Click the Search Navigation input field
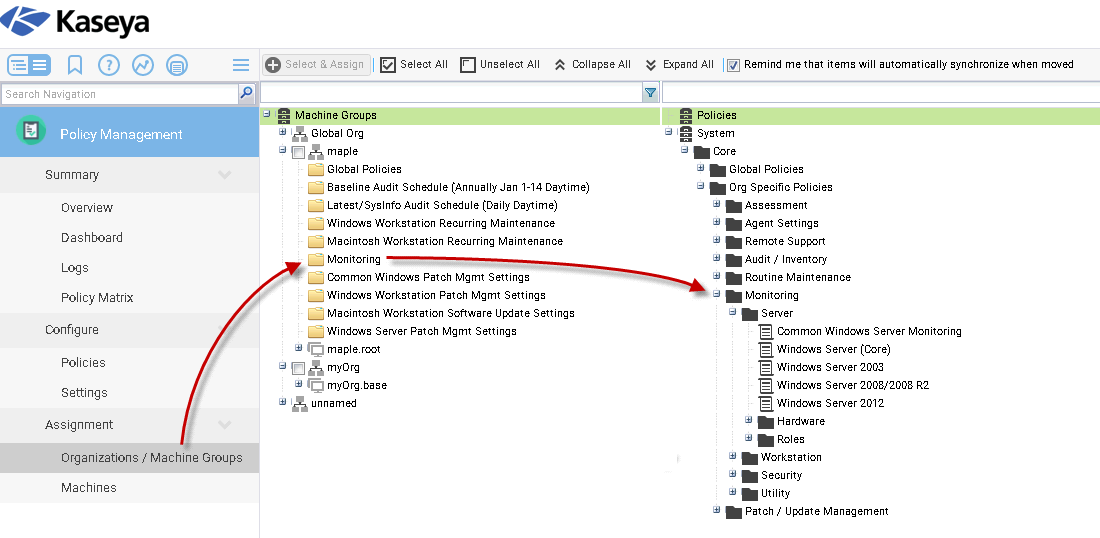 click(x=118, y=94)
